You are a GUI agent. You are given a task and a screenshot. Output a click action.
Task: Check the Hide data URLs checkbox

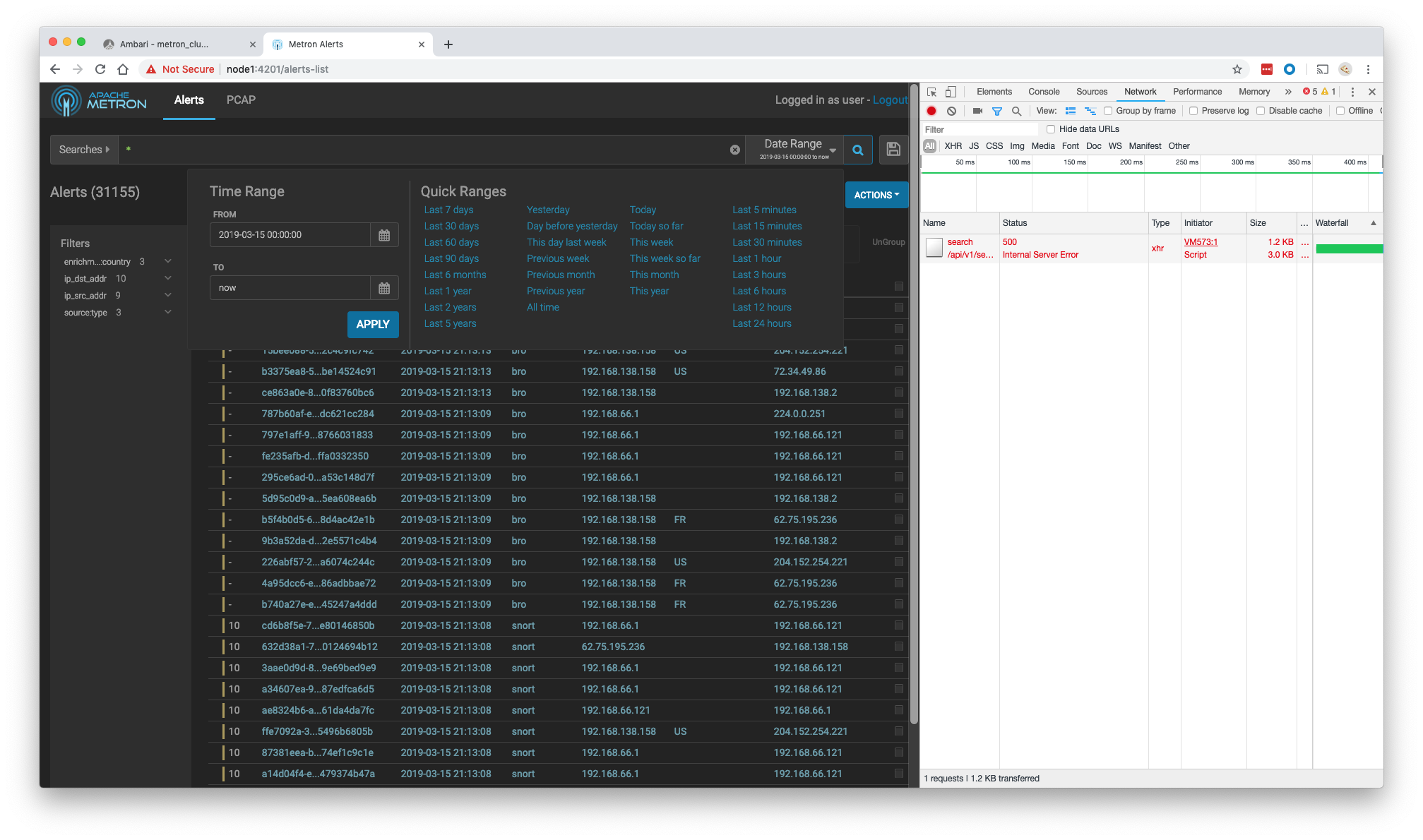pyautogui.click(x=1051, y=129)
